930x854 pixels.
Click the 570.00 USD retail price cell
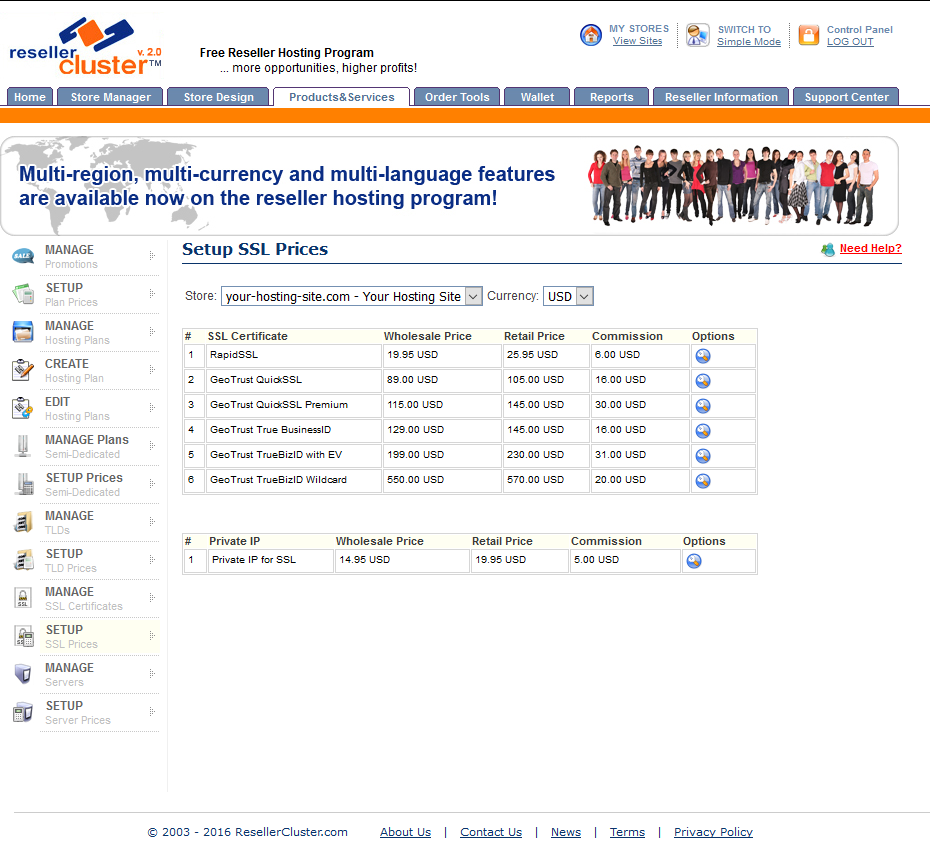[546, 480]
